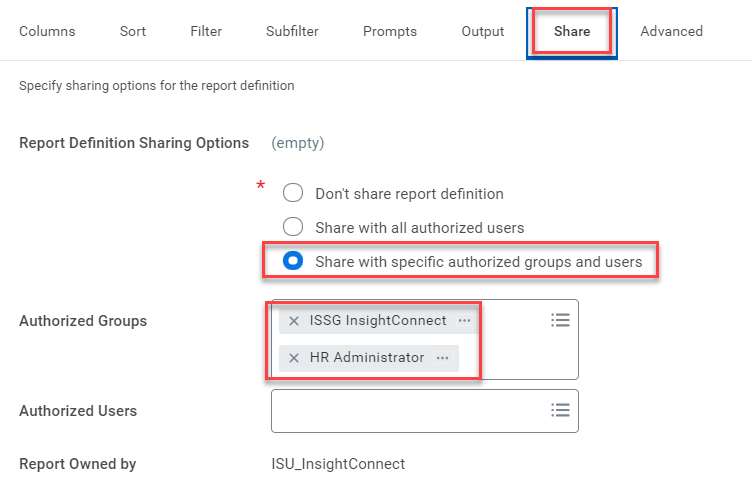Image resolution: width=752 pixels, height=498 pixels.
Task: Switch to the Columns tab
Action: click(47, 31)
